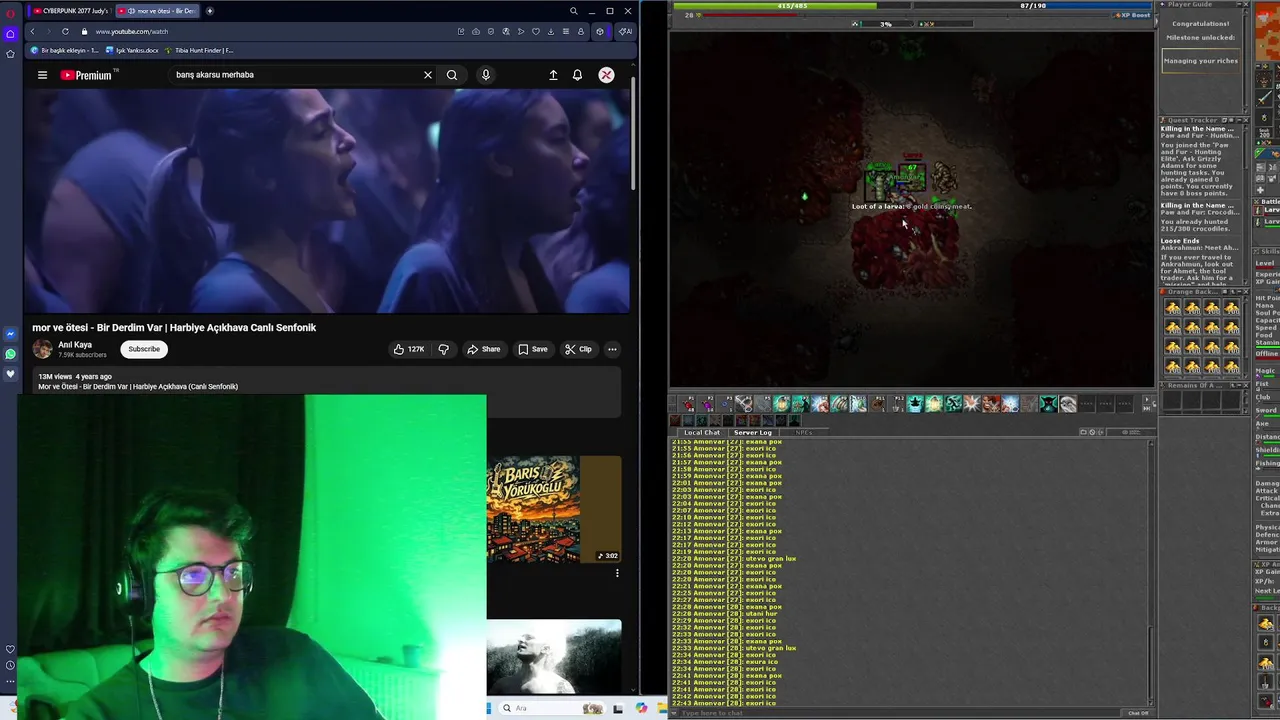Click Managing your riches milestone
The image size is (1280, 720).
point(1201,61)
